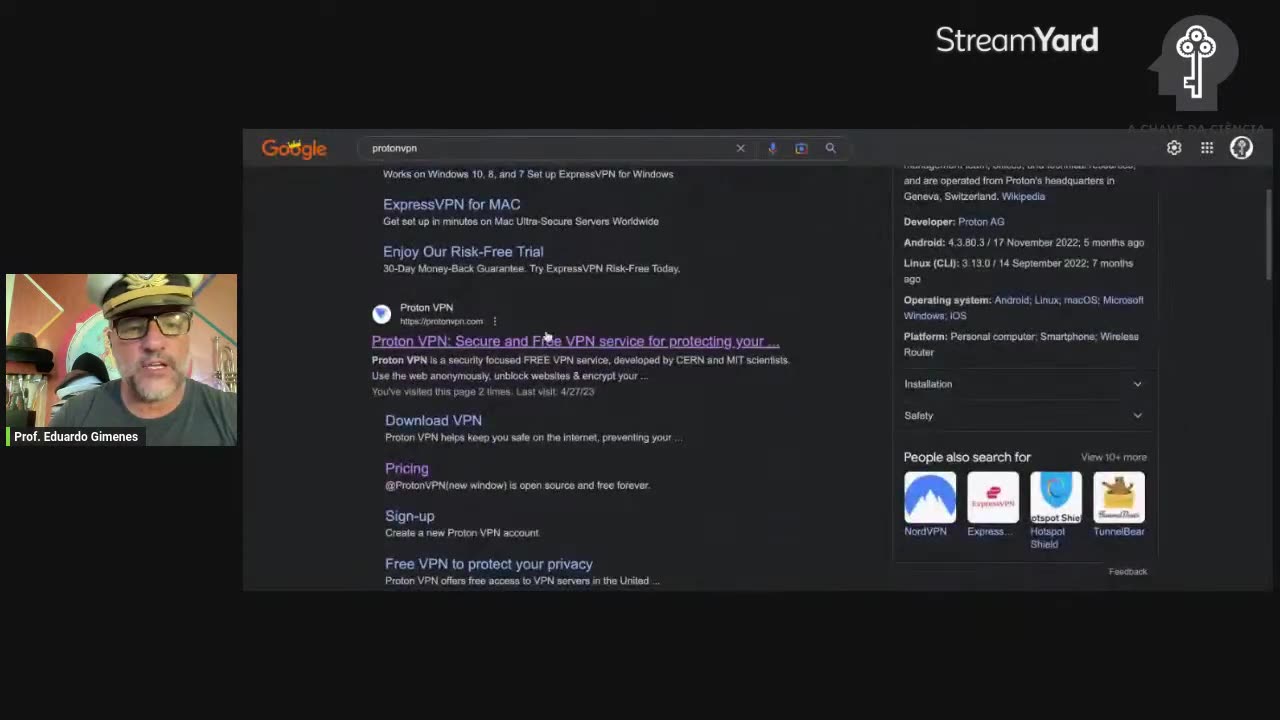Viewport: 1280px width, 720px height.
Task: Open the Download VPN sitelink
Action: click(433, 420)
